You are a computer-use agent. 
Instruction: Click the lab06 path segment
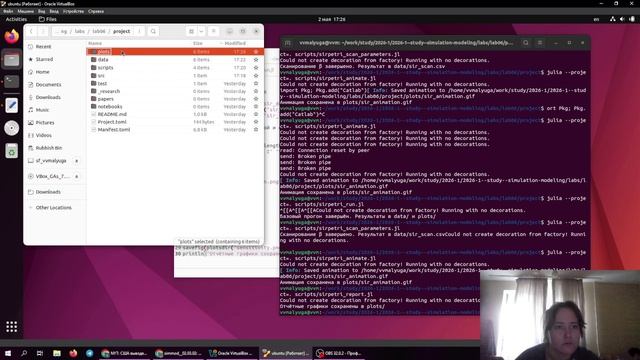coord(98,31)
